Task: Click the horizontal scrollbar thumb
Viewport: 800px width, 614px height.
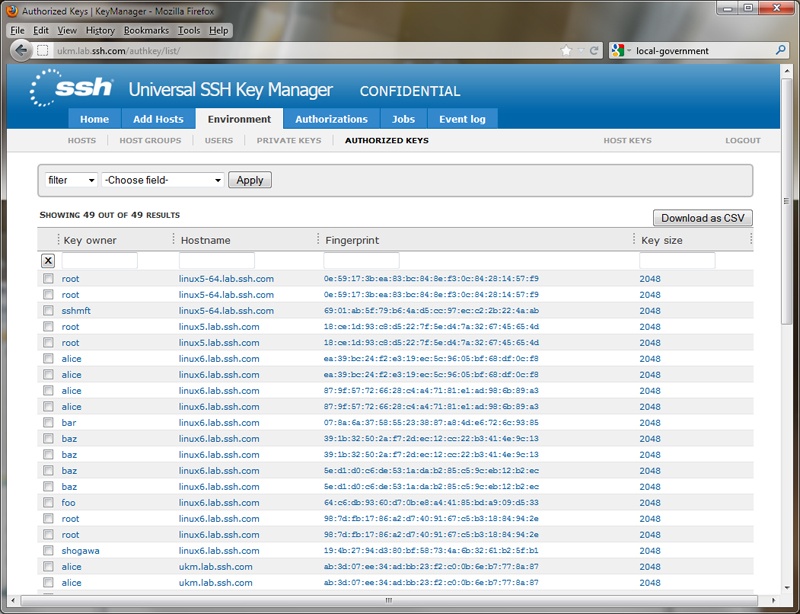Action: click(389, 600)
